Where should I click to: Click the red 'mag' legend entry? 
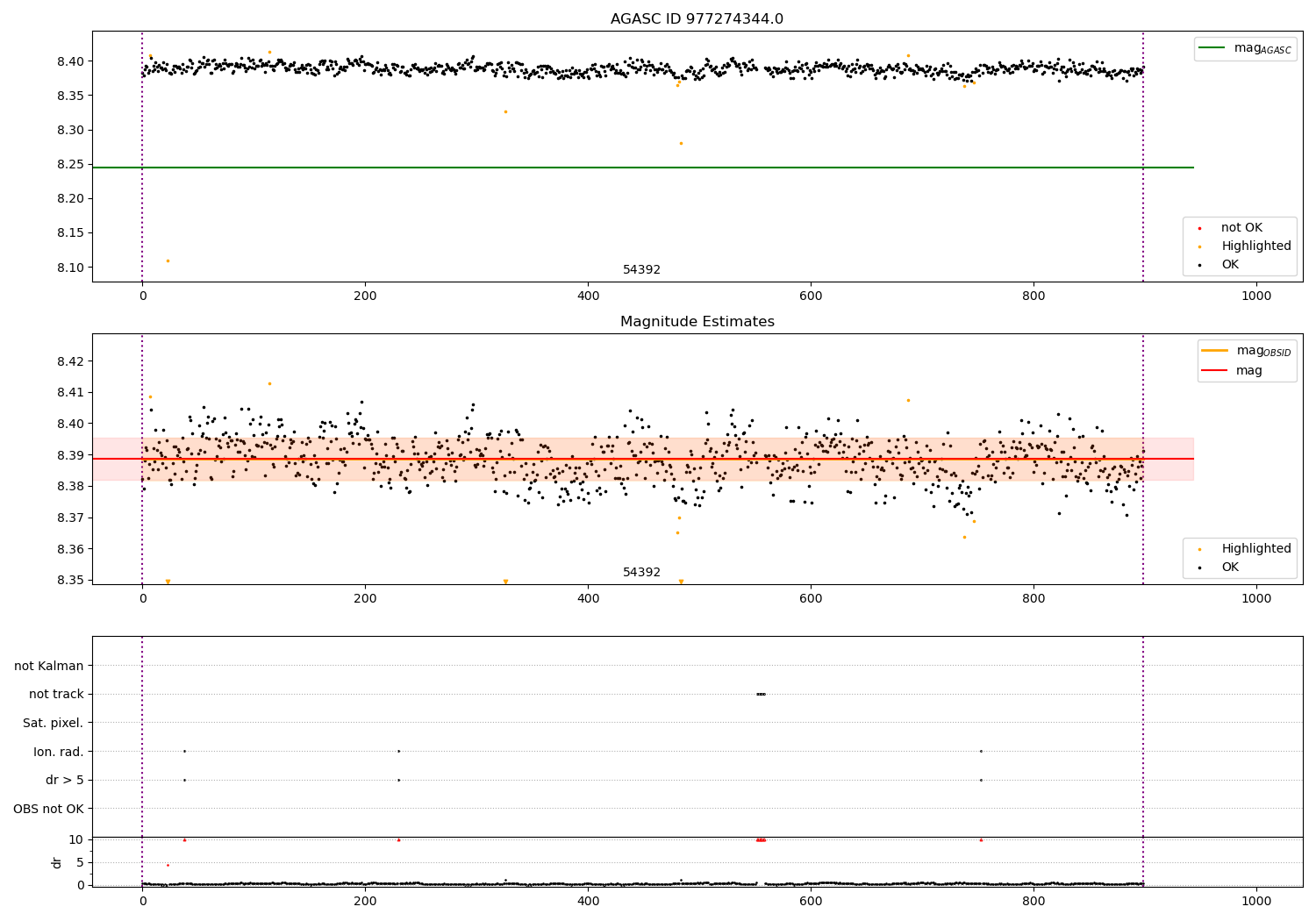coord(1233,371)
